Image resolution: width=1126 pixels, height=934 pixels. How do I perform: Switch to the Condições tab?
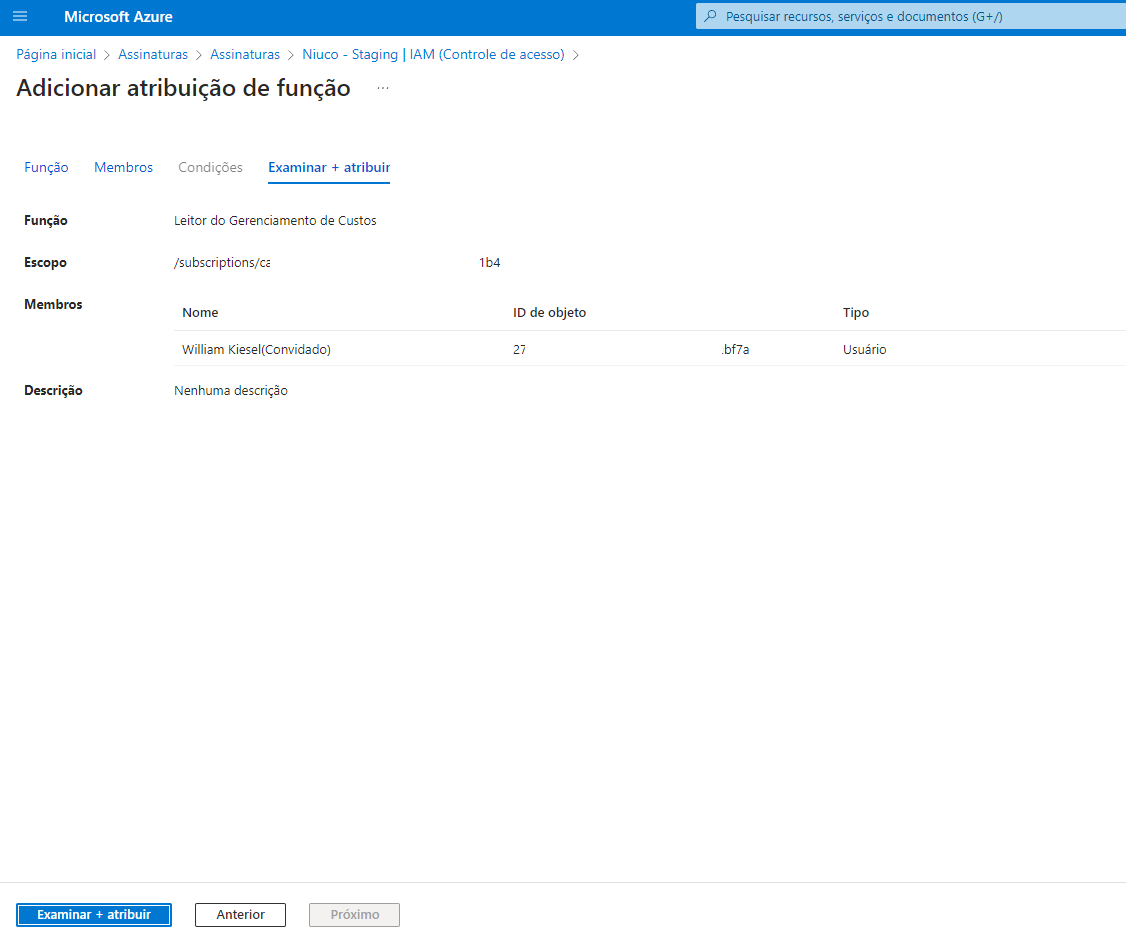(x=210, y=167)
